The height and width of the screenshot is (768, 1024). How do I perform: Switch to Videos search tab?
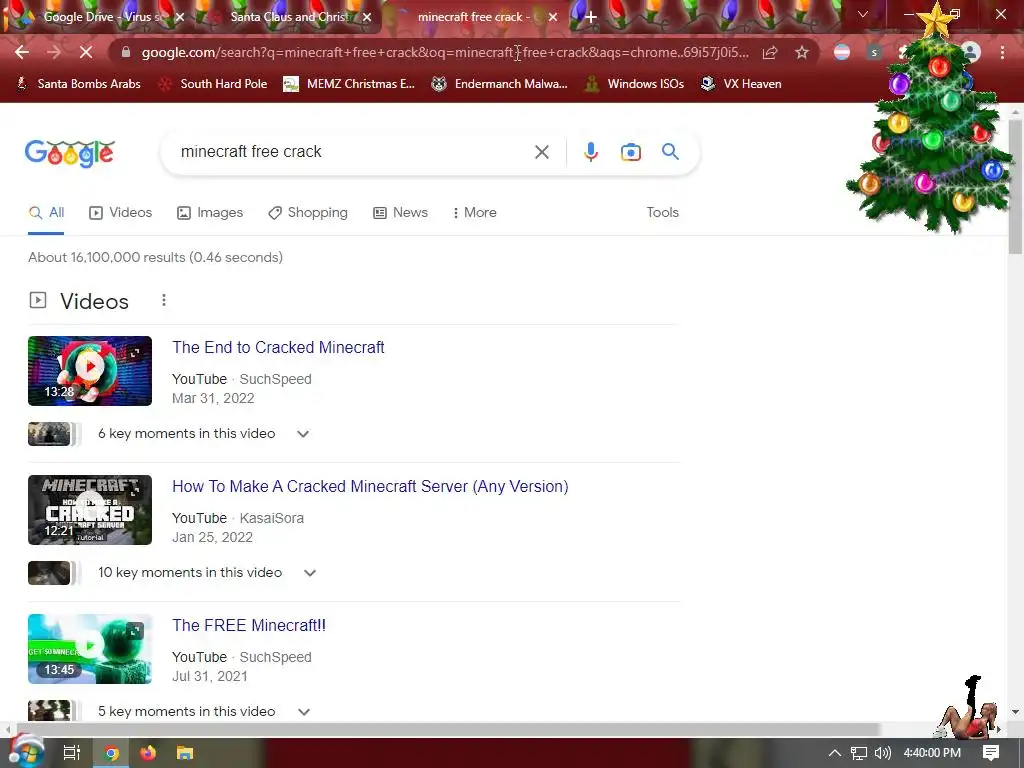point(121,213)
